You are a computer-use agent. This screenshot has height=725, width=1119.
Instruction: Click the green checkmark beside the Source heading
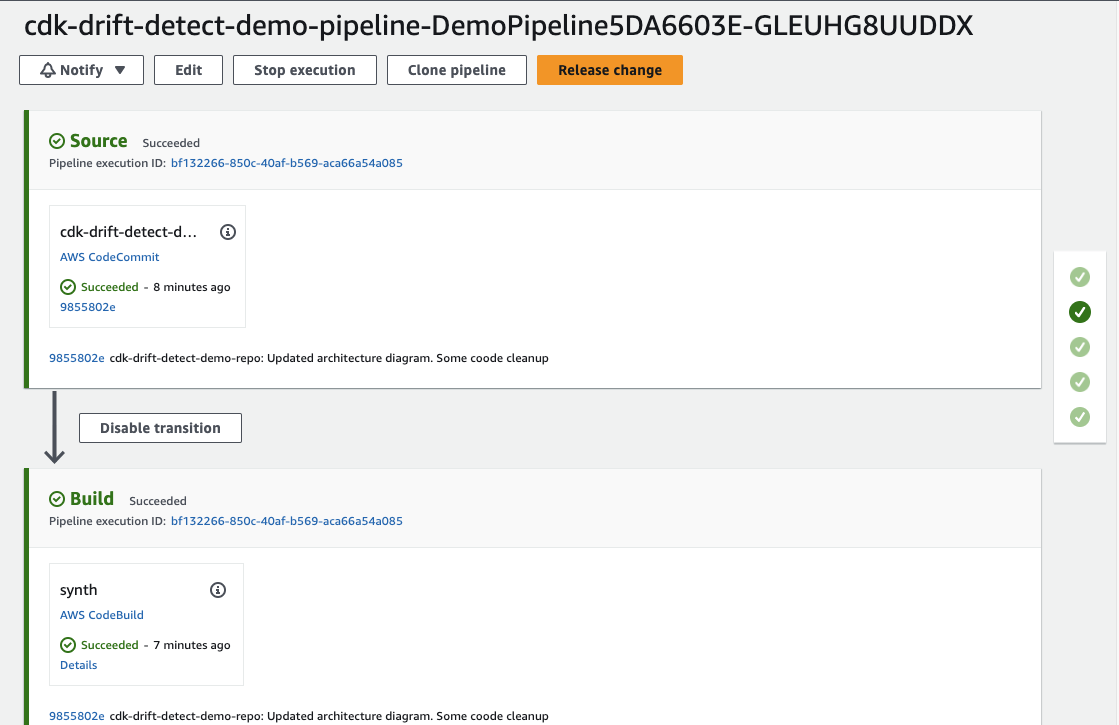[58, 141]
